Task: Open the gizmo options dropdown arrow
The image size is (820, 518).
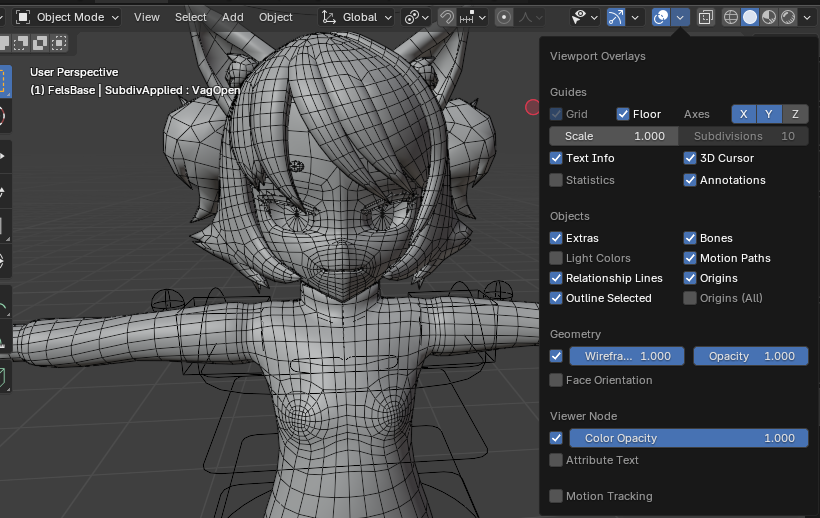Action: coord(635,17)
